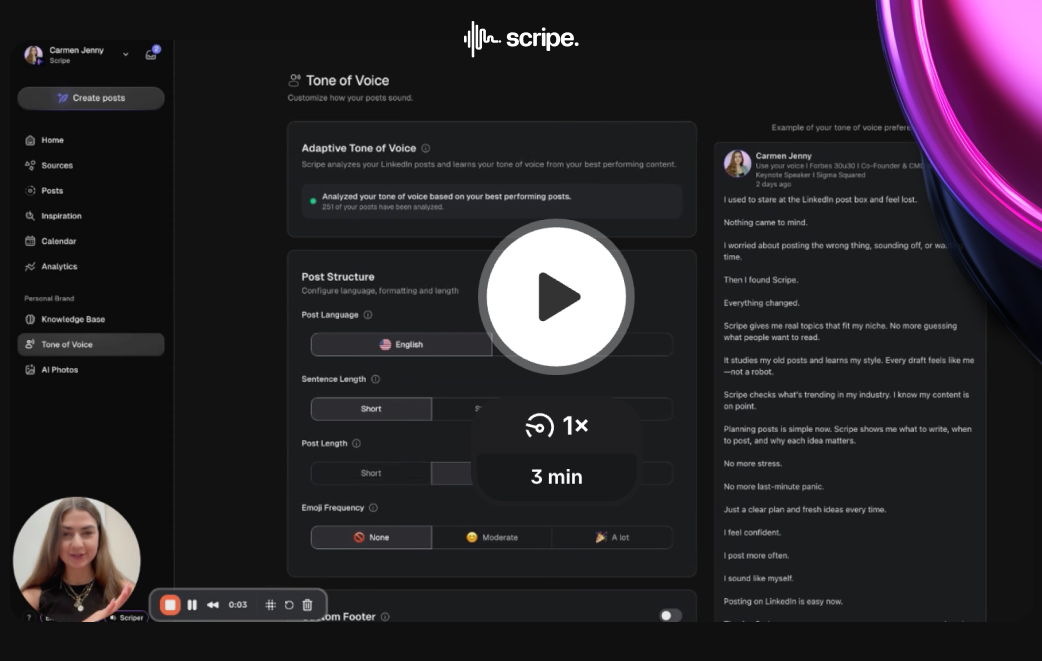Show Adaptive Tone of Voice info tooltip
The width and height of the screenshot is (1042, 661).
(x=426, y=148)
